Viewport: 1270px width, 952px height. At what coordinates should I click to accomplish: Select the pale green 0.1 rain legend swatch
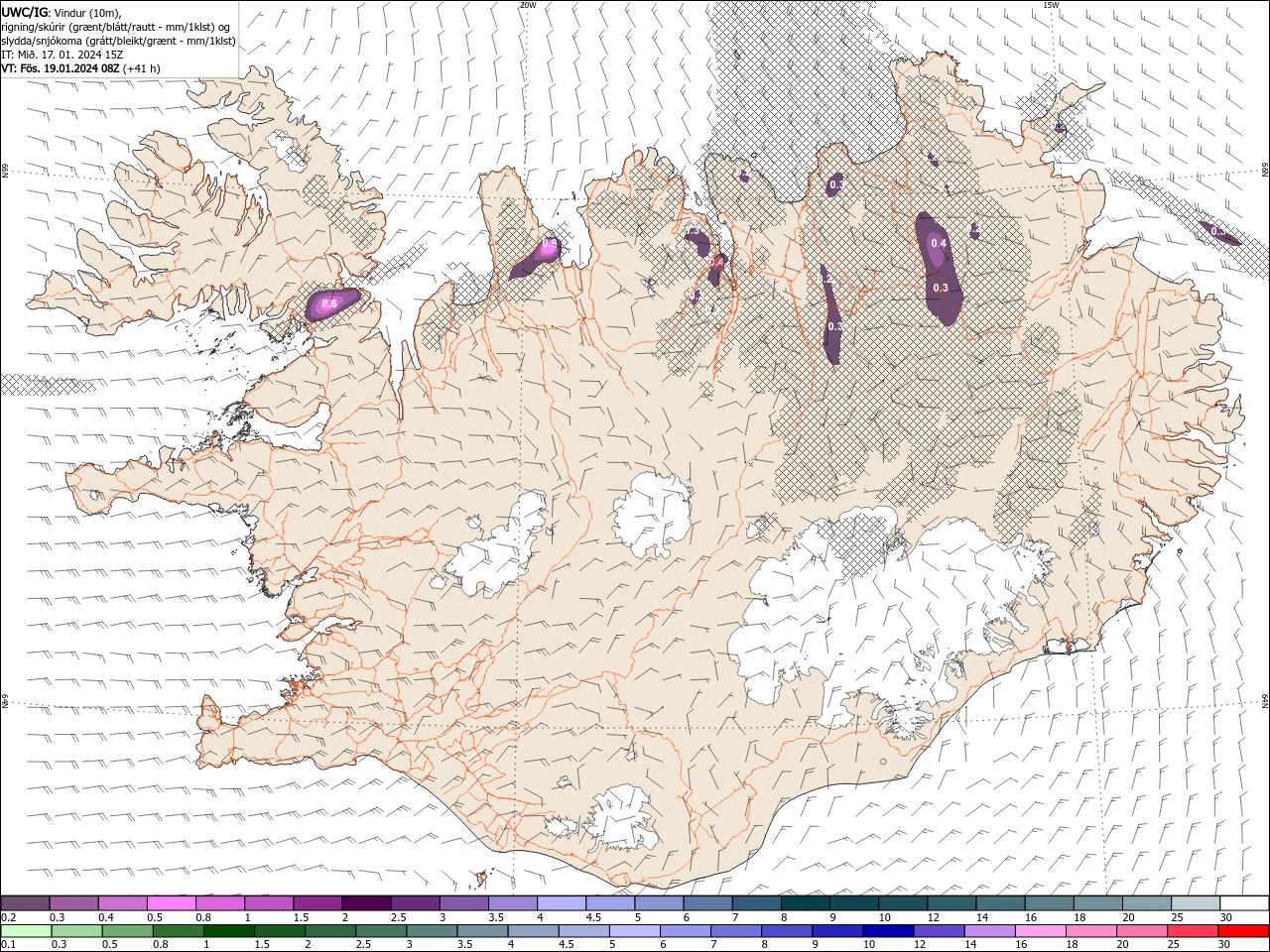click(27, 931)
